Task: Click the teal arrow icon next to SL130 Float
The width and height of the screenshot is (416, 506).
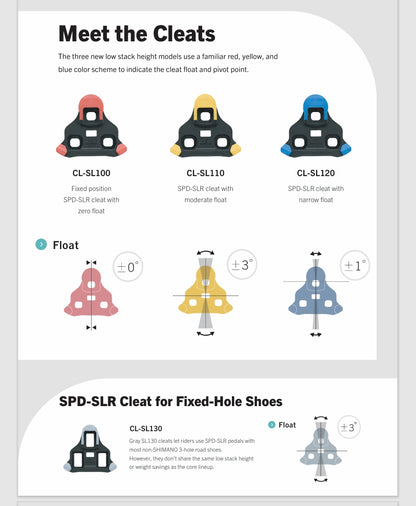Action: (x=272, y=424)
